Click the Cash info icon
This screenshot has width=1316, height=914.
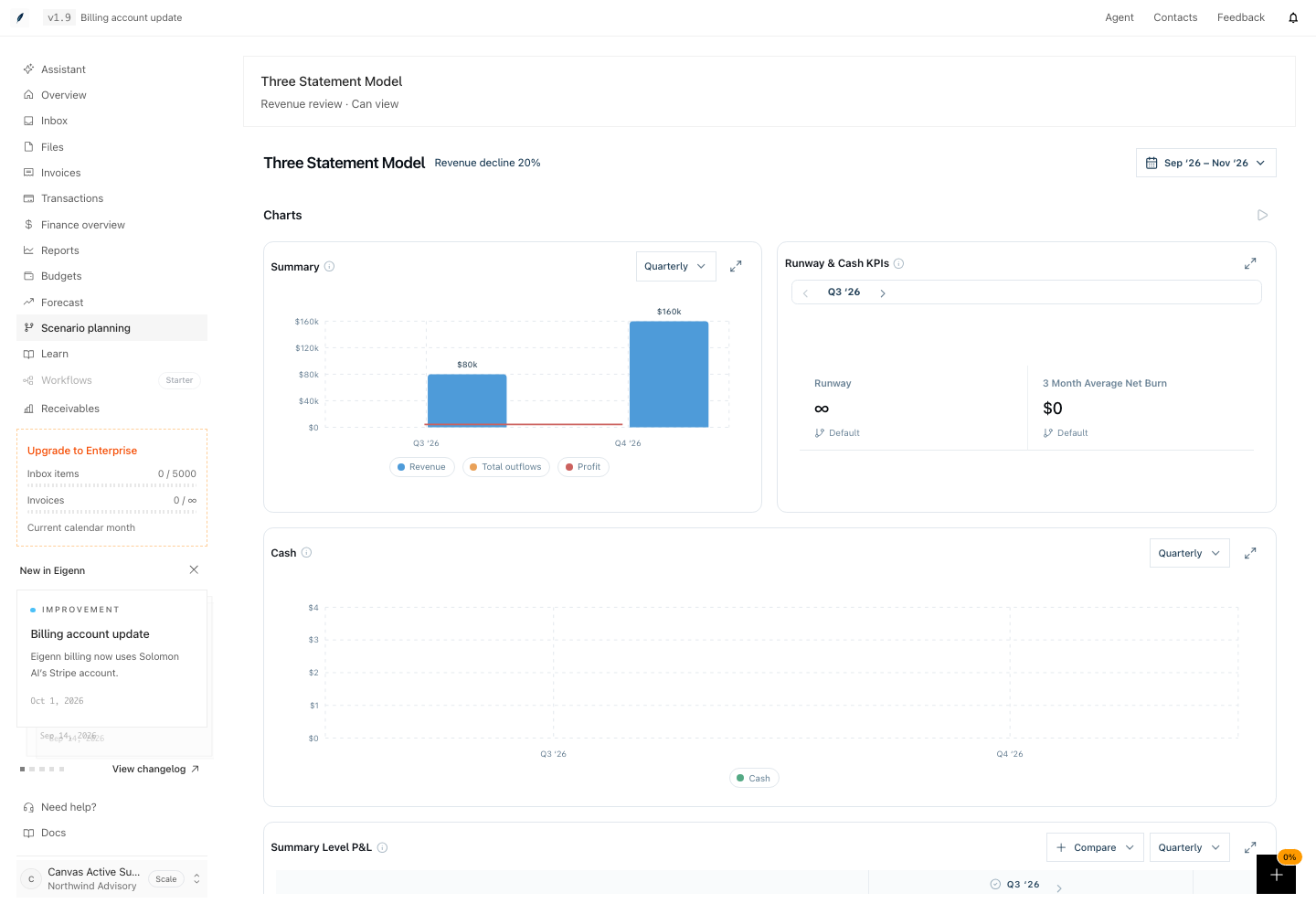click(307, 553)
